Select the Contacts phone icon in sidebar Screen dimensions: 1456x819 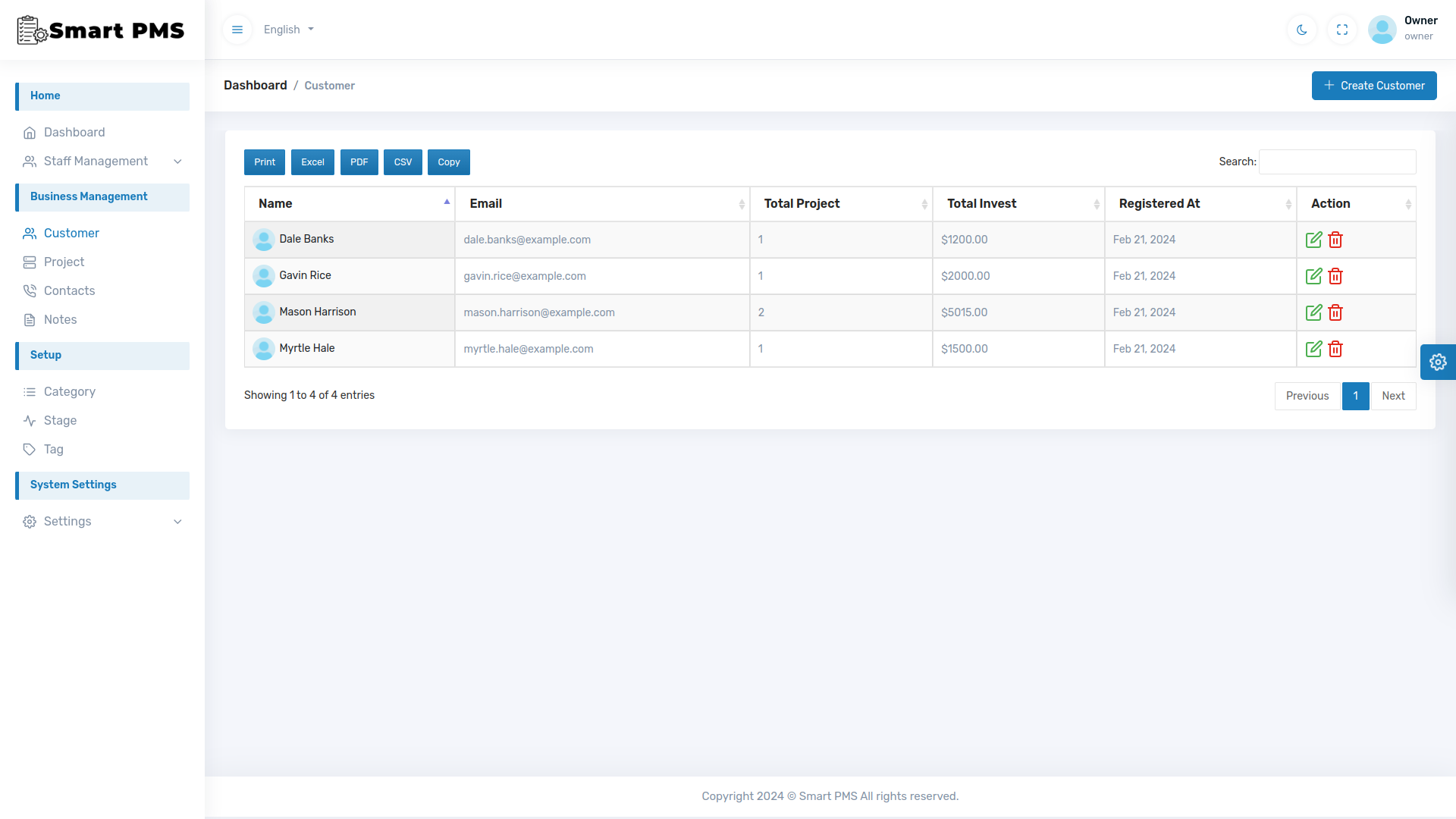click(x=30, y=290)
